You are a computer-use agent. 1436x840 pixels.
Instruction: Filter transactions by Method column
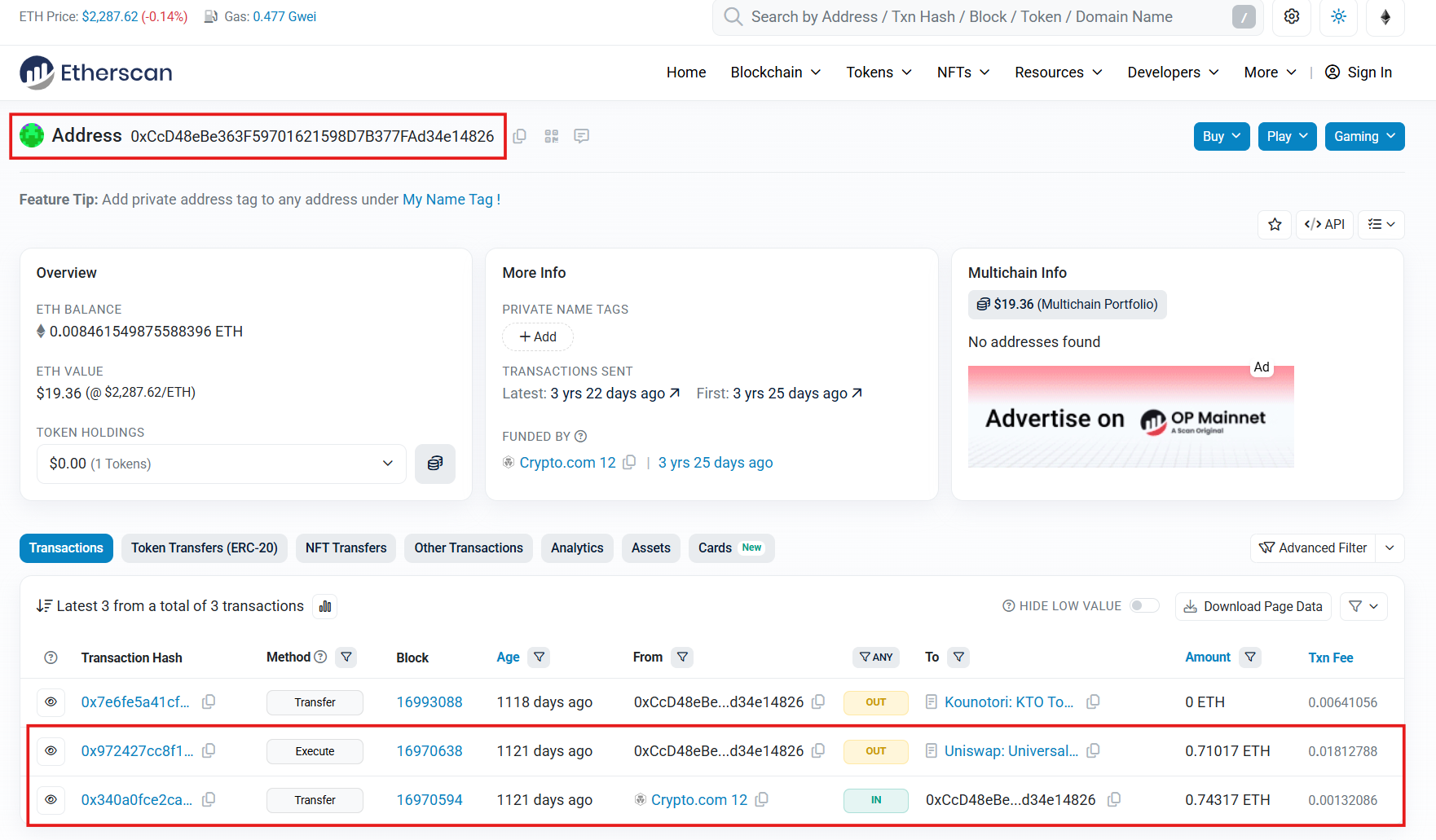click(346, 657)
